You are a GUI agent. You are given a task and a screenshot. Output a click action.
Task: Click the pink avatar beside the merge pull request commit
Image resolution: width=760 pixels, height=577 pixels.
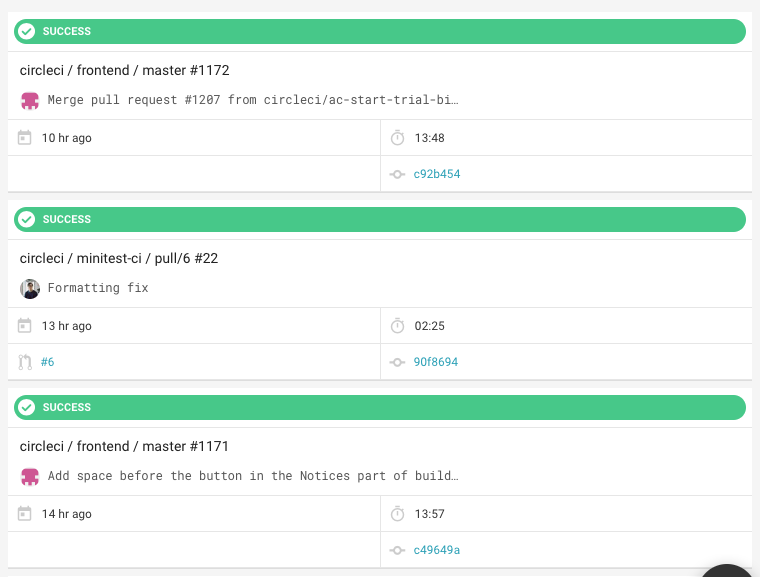pyautogui.click(x=30, y=100)
